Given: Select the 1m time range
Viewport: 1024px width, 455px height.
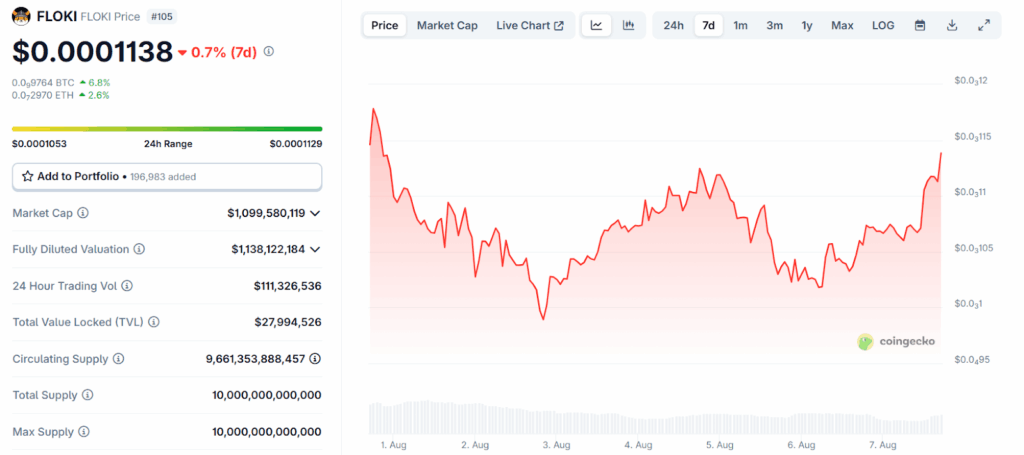Looking at the screenshot, I should point(741,25).
